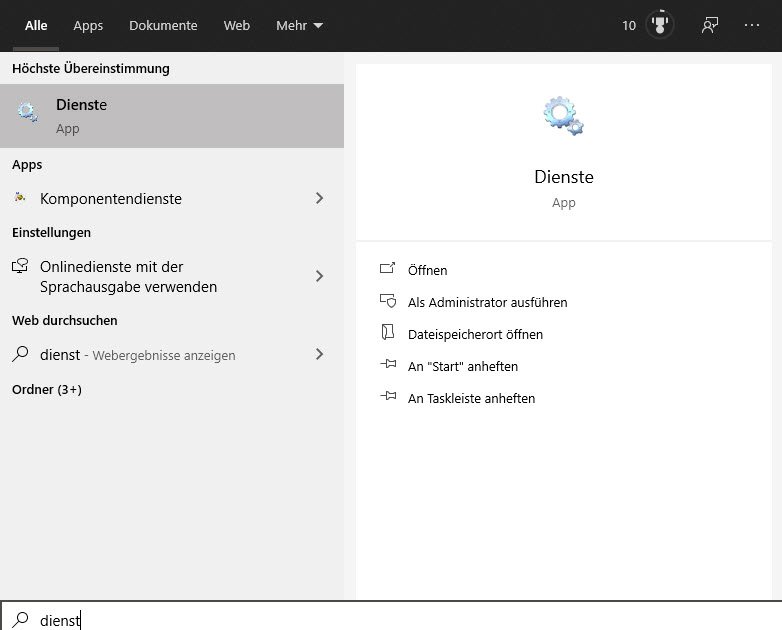The width and height of the screenshot is (782, 630).
Task: Open the Mehr dropdown filter
Action: point(299,25)
